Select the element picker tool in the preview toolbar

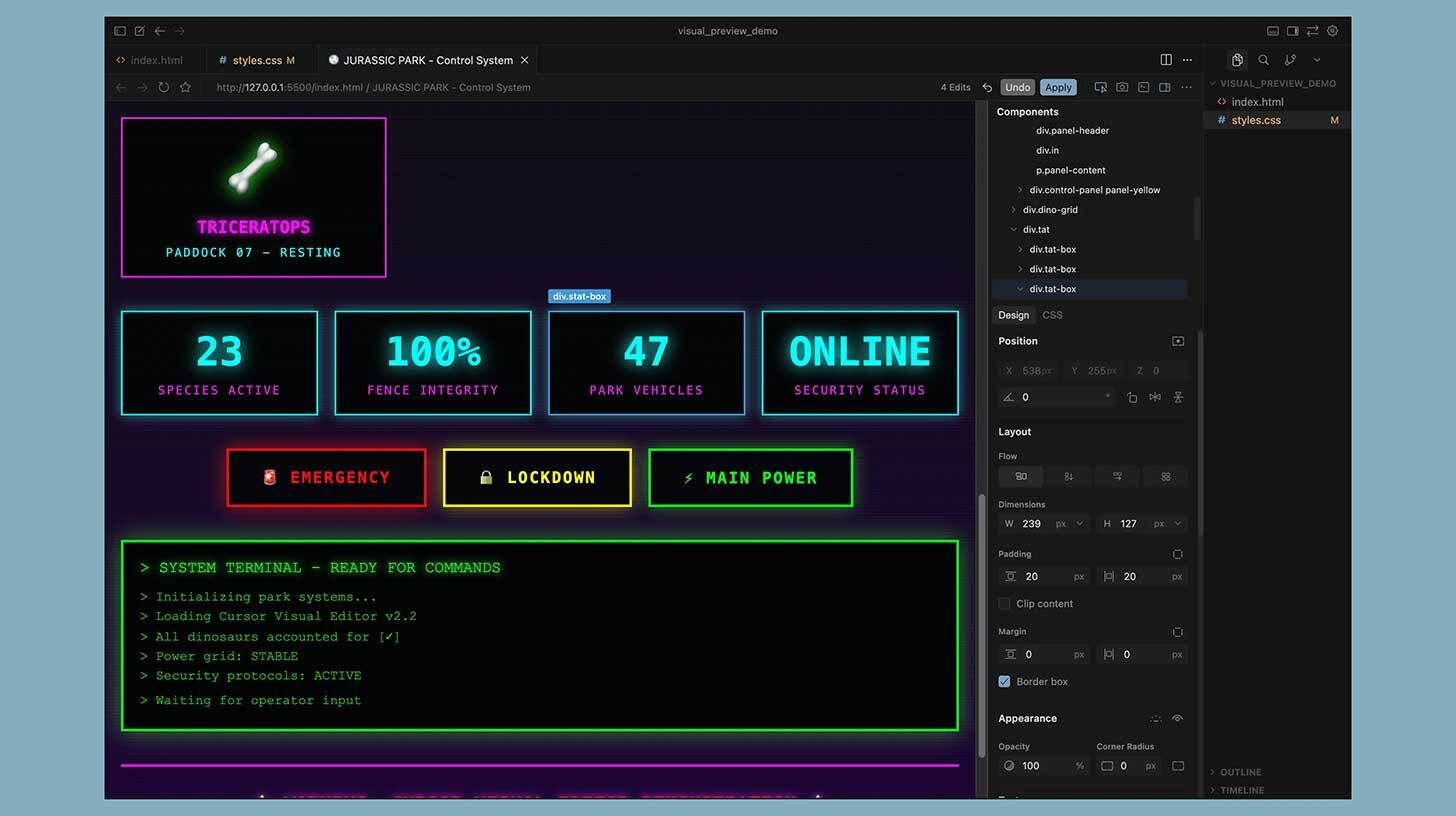[x=1100, y=87]
